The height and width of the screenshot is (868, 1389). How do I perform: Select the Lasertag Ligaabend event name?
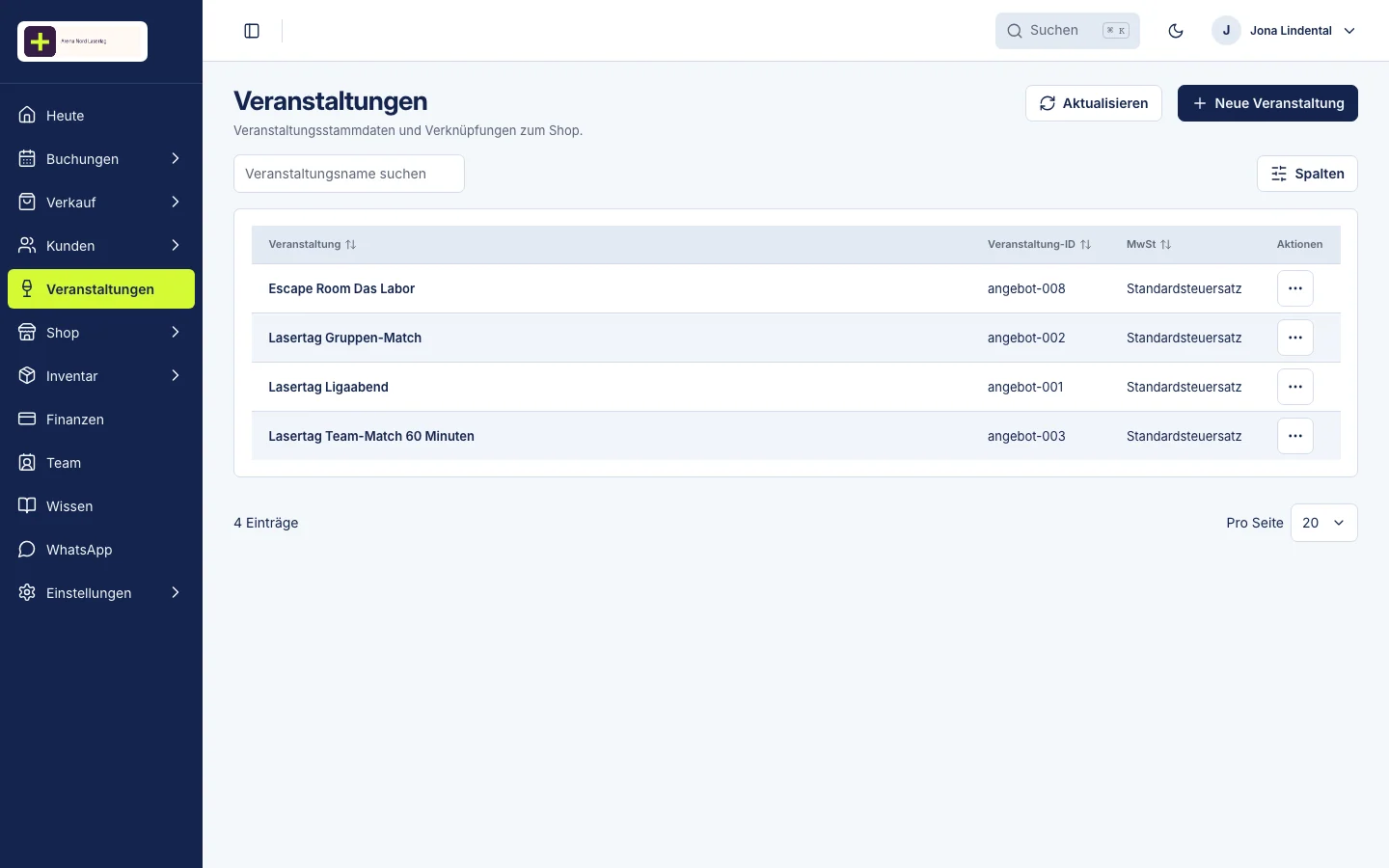pos(328,387)
